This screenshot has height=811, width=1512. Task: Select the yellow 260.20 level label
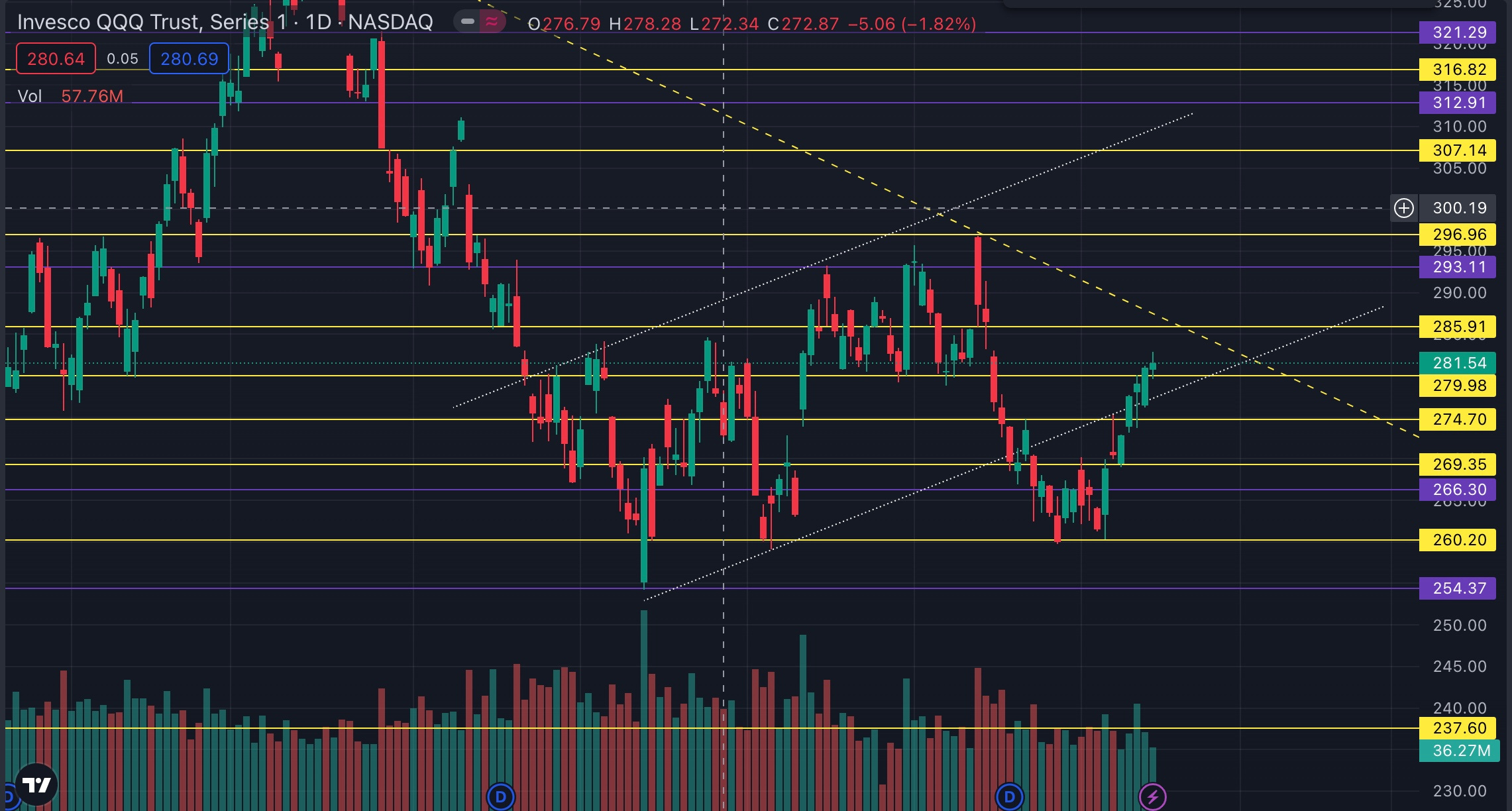(1458, 540)
